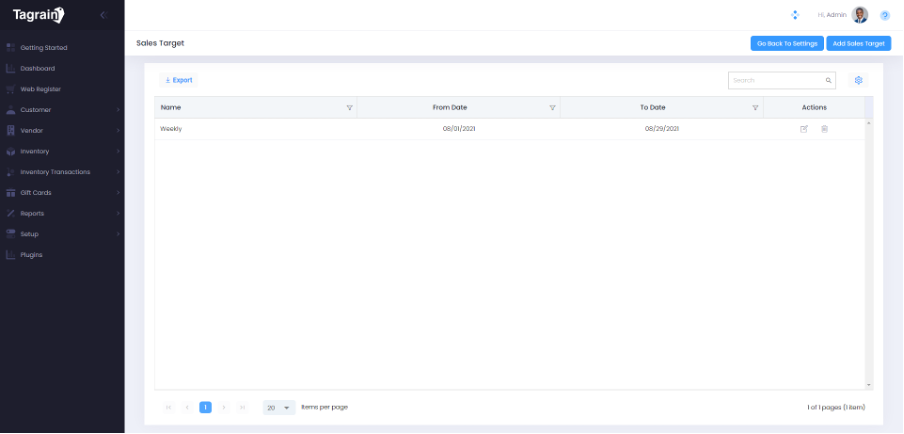The width and height of the screenshot is (904, 434).
Task: Expand the Inventory Transactions sidebar menu
Action: [60, 172]
